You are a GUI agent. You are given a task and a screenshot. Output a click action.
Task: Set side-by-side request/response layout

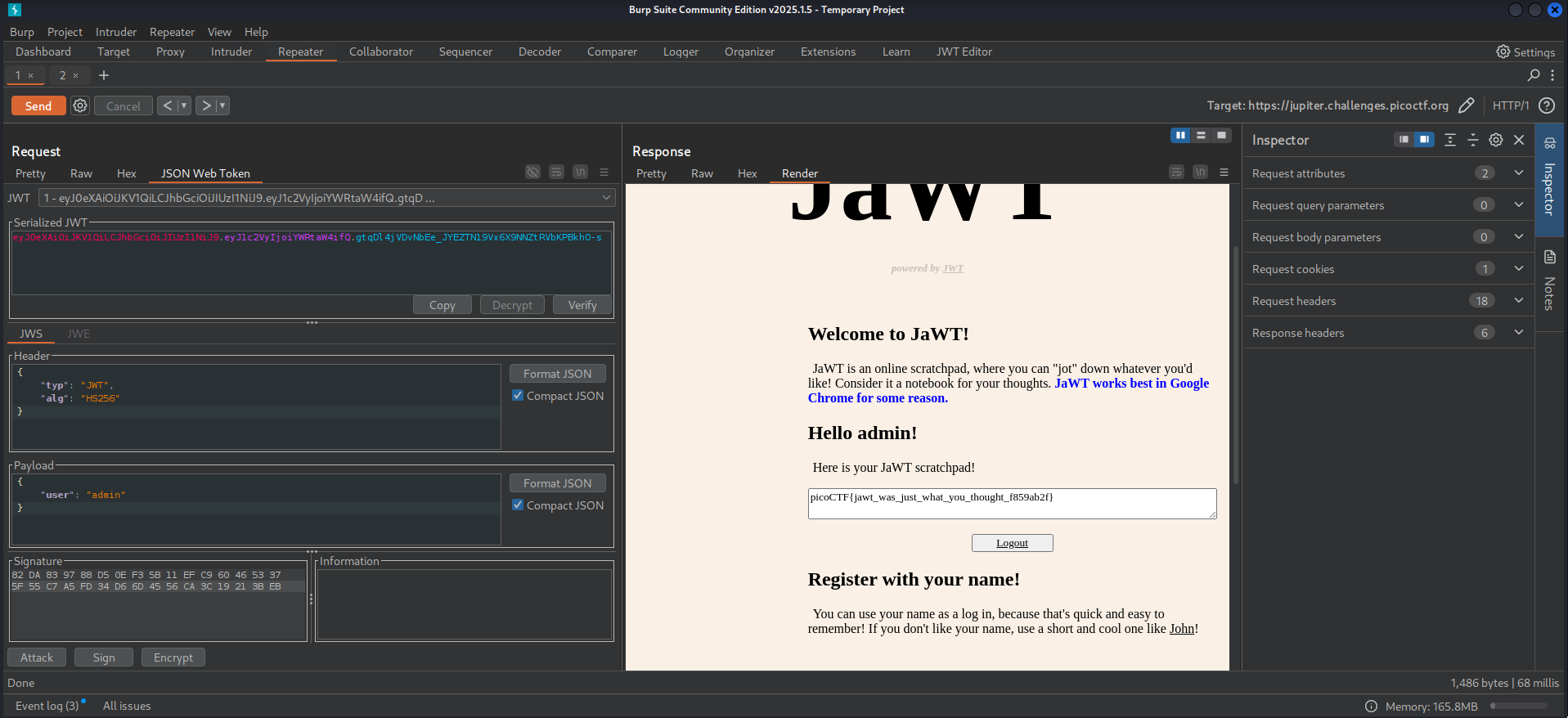(x=1180, y=136)
